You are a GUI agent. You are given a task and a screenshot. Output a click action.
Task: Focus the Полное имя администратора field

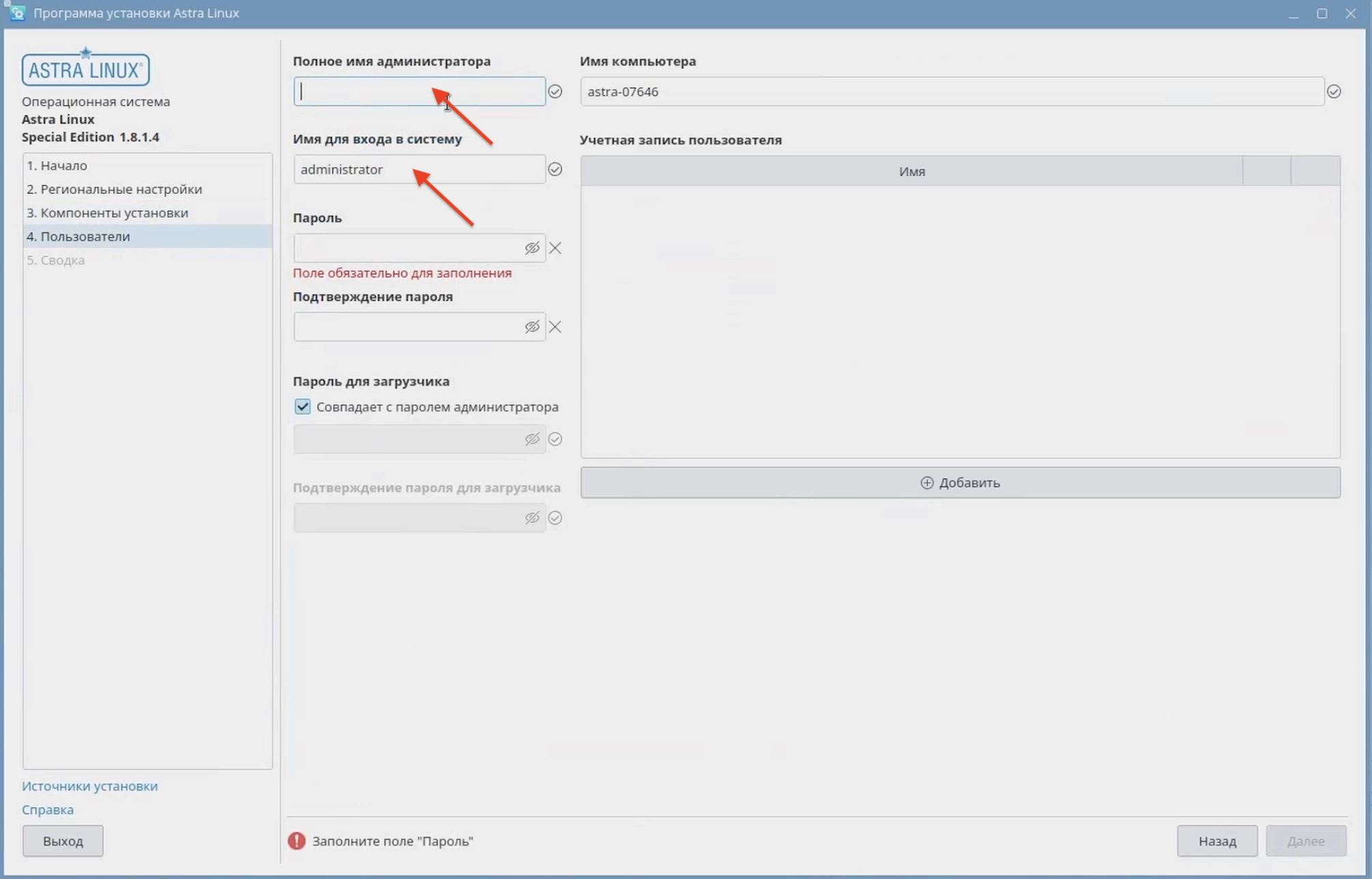[418, 91]
